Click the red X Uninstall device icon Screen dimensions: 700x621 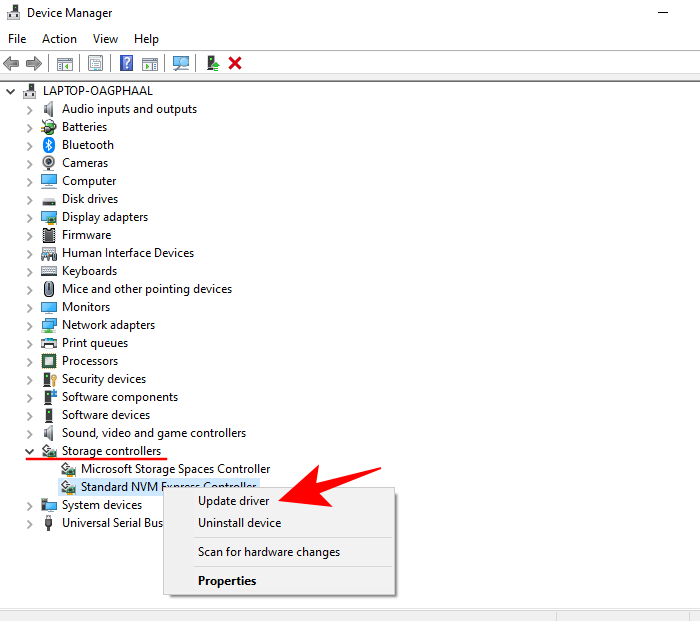pyautogui.click(x=235, y=63)
